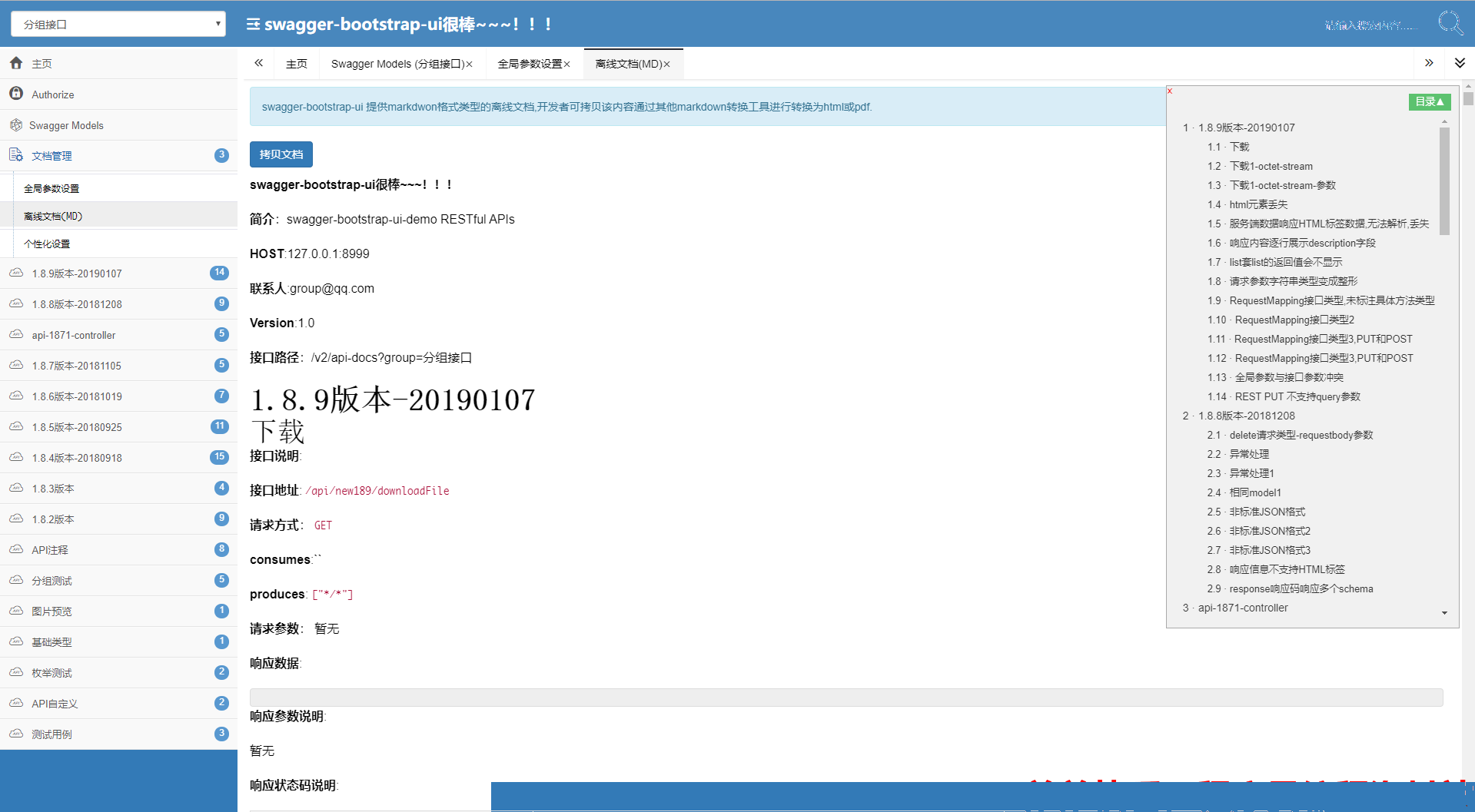Click the HOST:127.0.0.1:8999 text

[310, 254]
